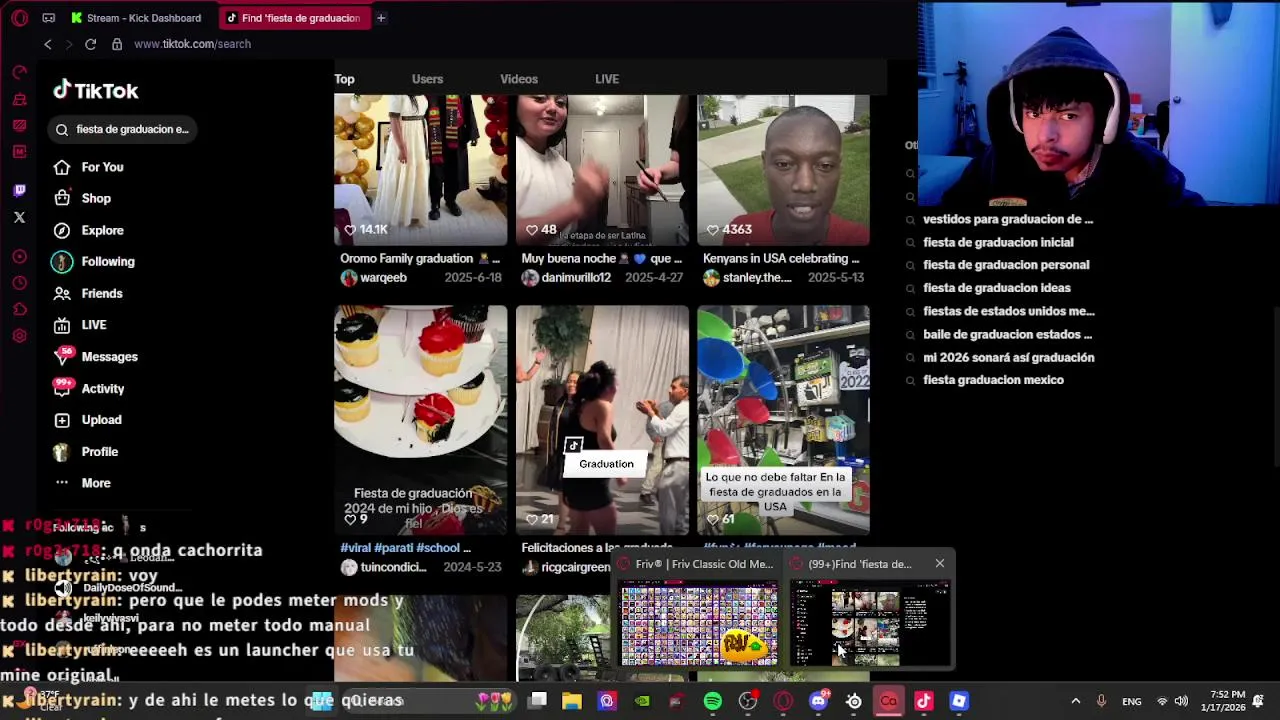The width and height of the screenshot is (1280, 720).
Task: Launch Spotify from taskbar
Action: click(x=712, y=701)
